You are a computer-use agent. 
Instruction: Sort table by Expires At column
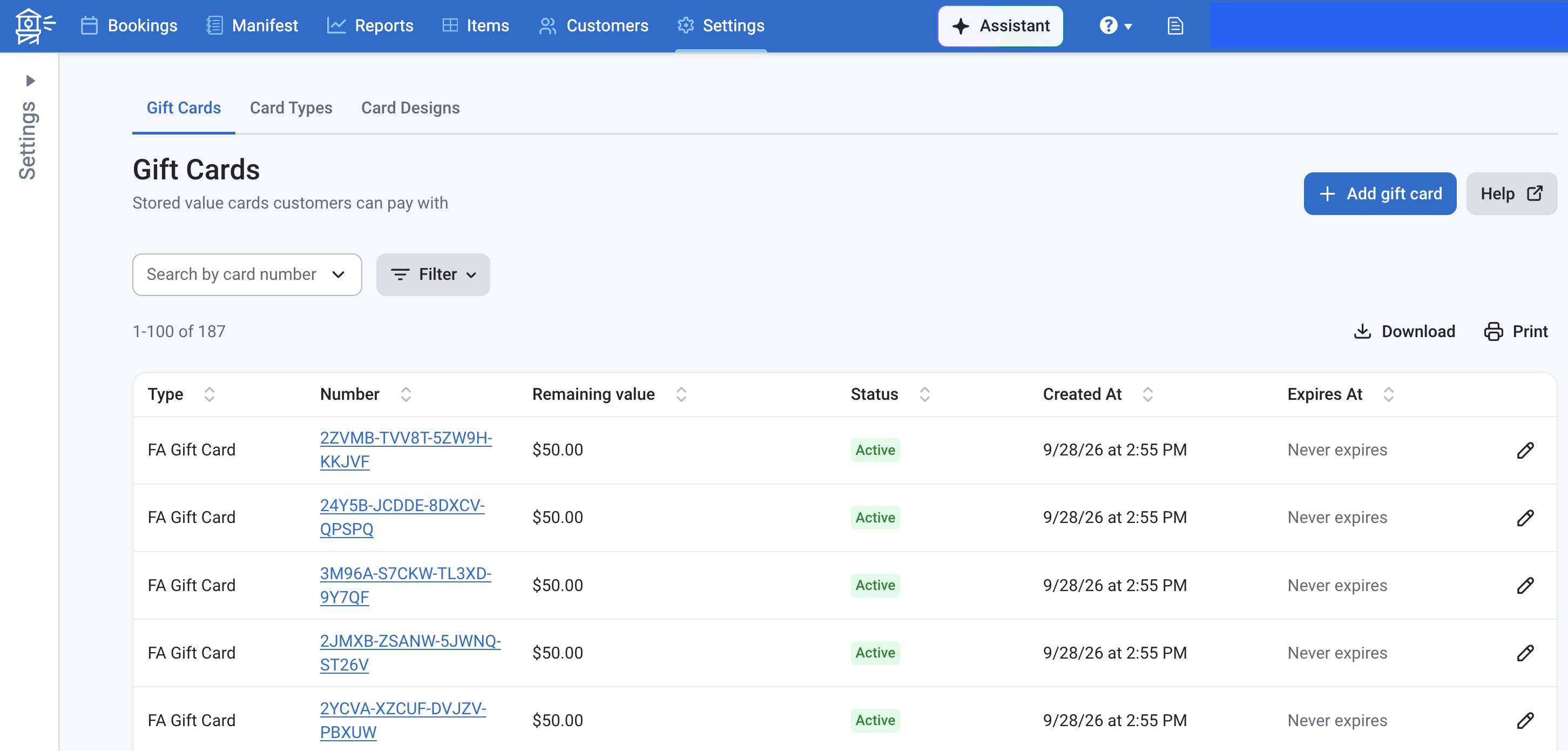(x=1388, y=394)
